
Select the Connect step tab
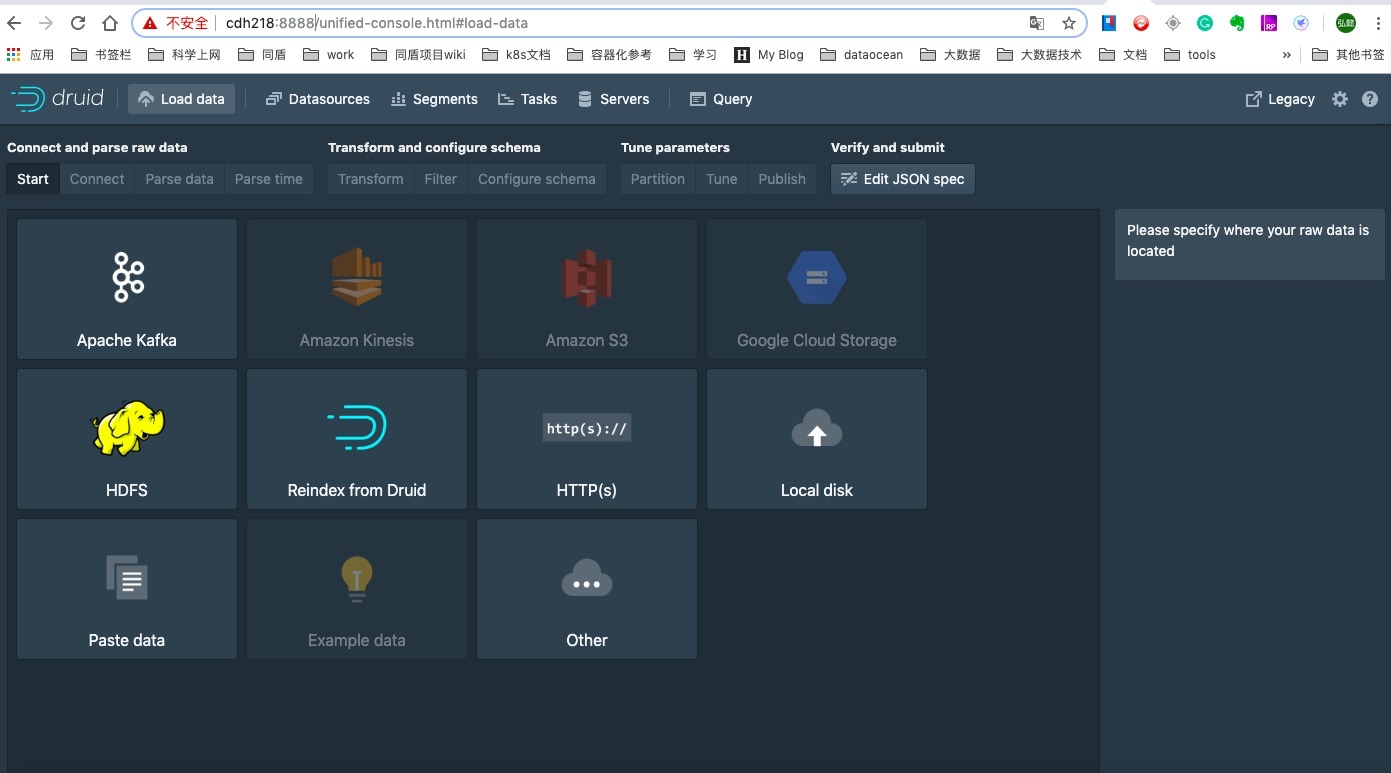tap(97, 179)
